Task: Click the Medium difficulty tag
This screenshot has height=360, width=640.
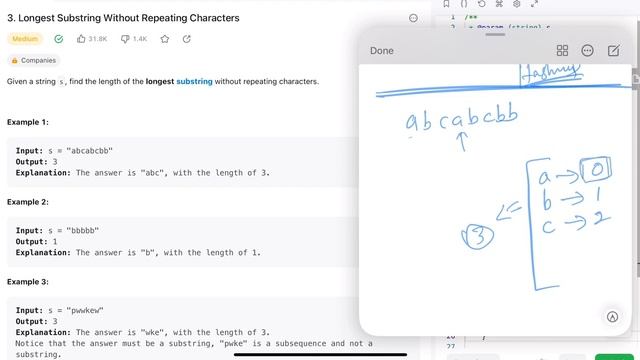Action: [25, 39]
